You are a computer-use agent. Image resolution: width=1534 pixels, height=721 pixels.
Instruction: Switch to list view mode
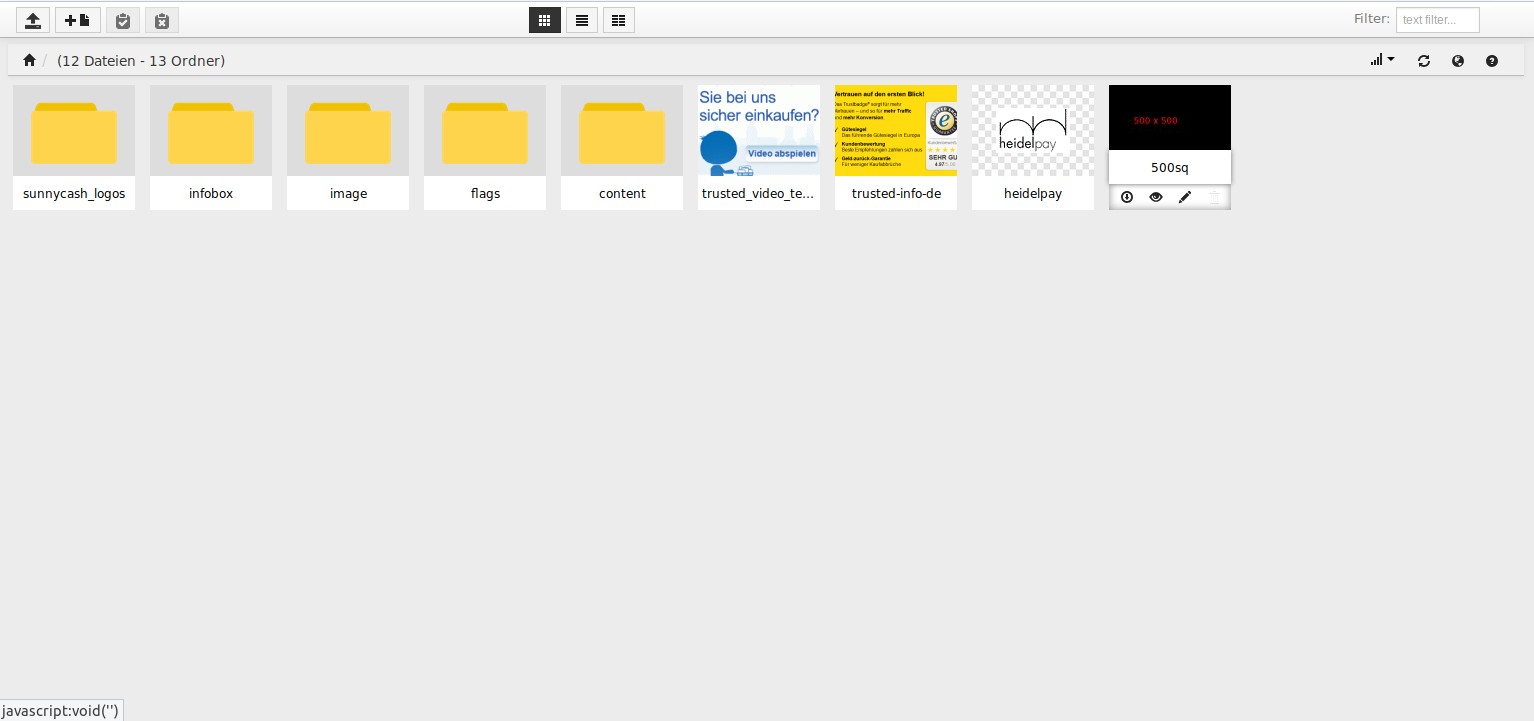pyautogui.click(x=581, y=19)
